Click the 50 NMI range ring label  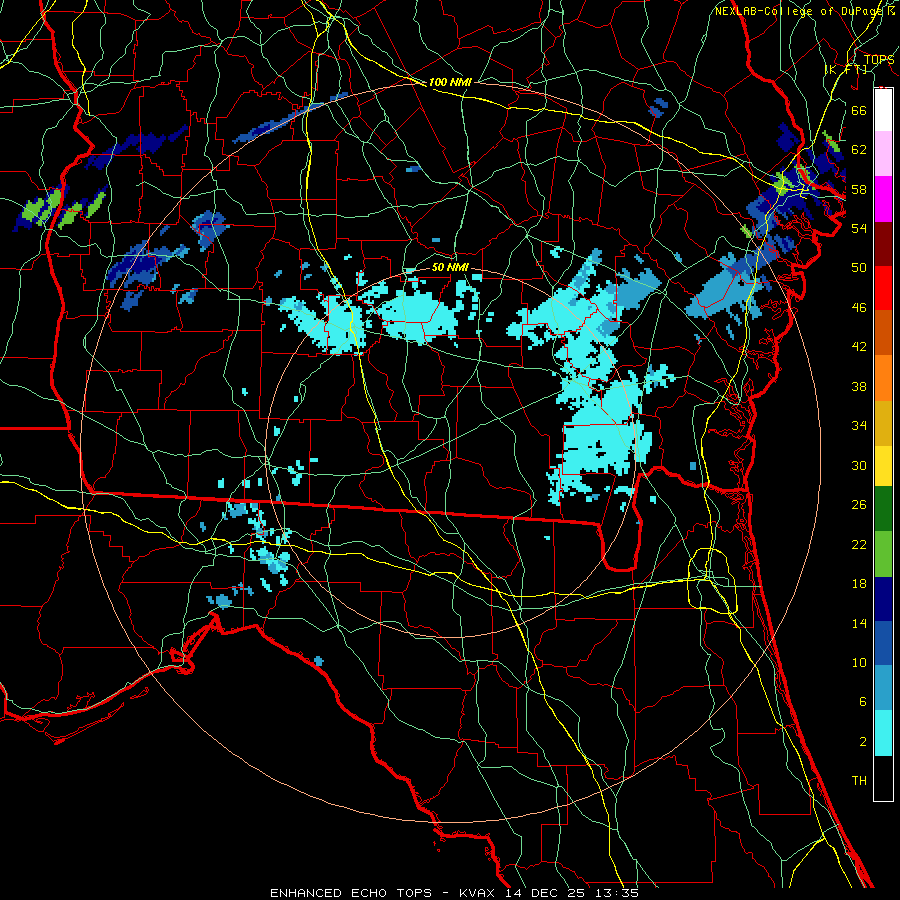[450, 267]
